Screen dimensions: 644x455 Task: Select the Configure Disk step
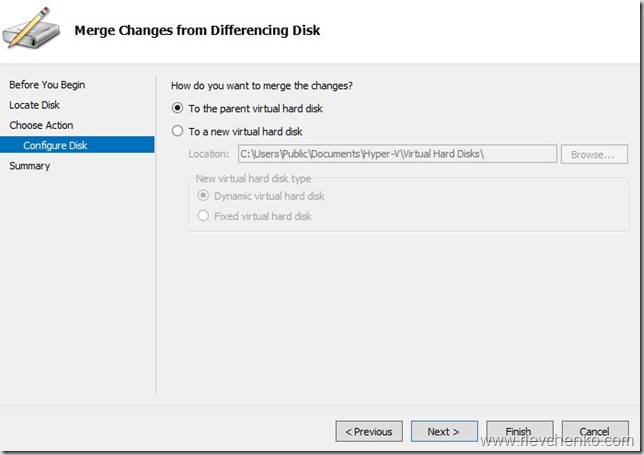click(55, 145)
